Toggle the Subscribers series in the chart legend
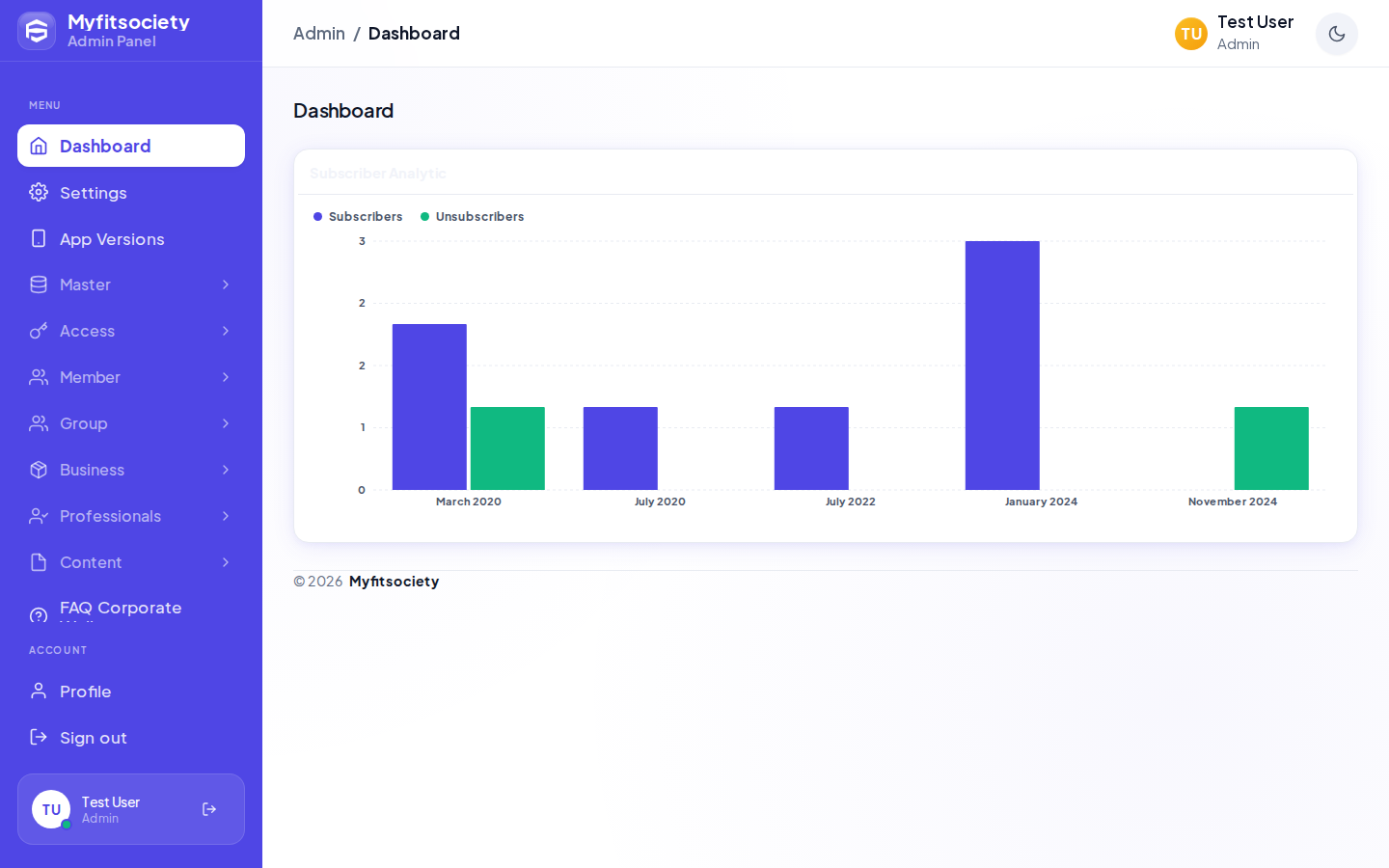The image size is (1389, 868). (x=358, y=217)
